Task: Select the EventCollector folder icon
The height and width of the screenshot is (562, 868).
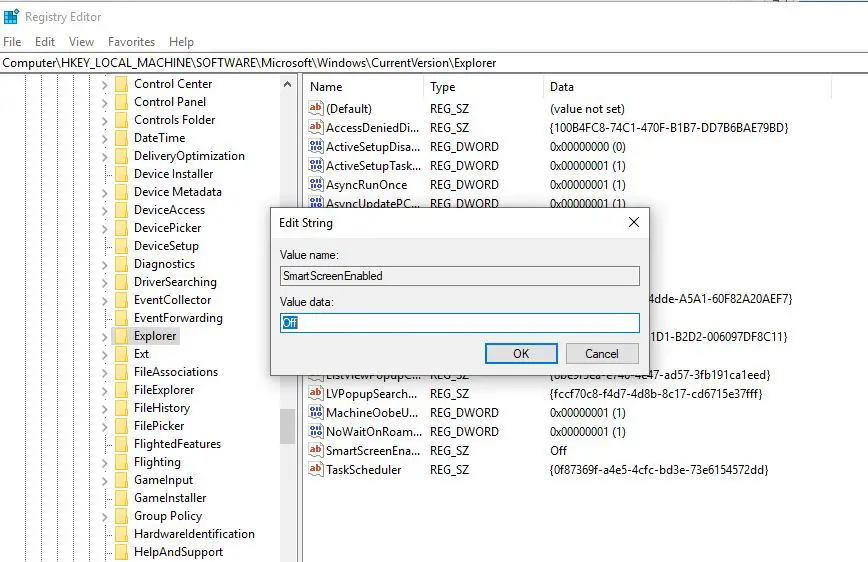Action: pos(121,300)
